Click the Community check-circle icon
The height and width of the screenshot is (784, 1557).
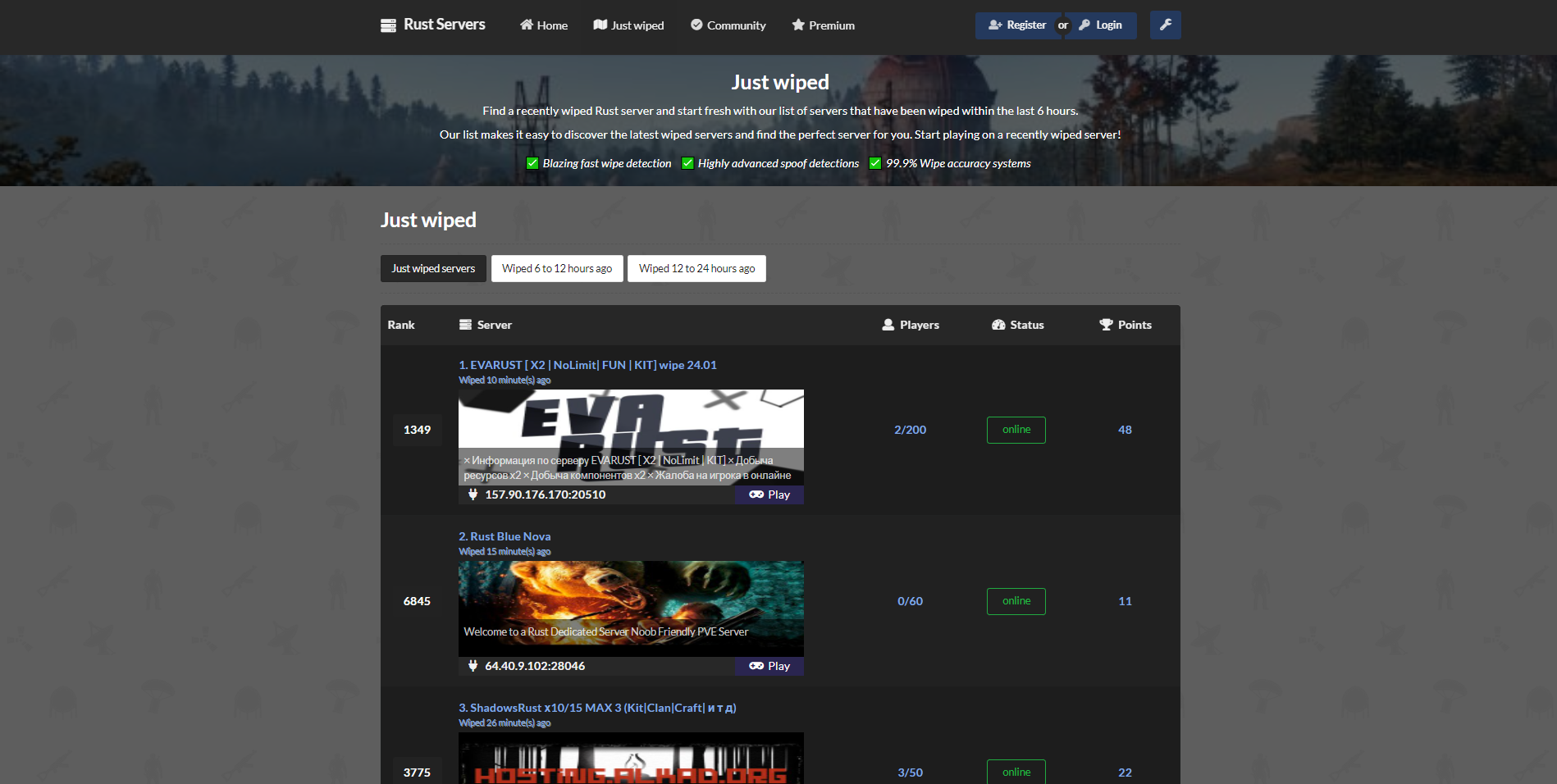(x=696, y=25)
